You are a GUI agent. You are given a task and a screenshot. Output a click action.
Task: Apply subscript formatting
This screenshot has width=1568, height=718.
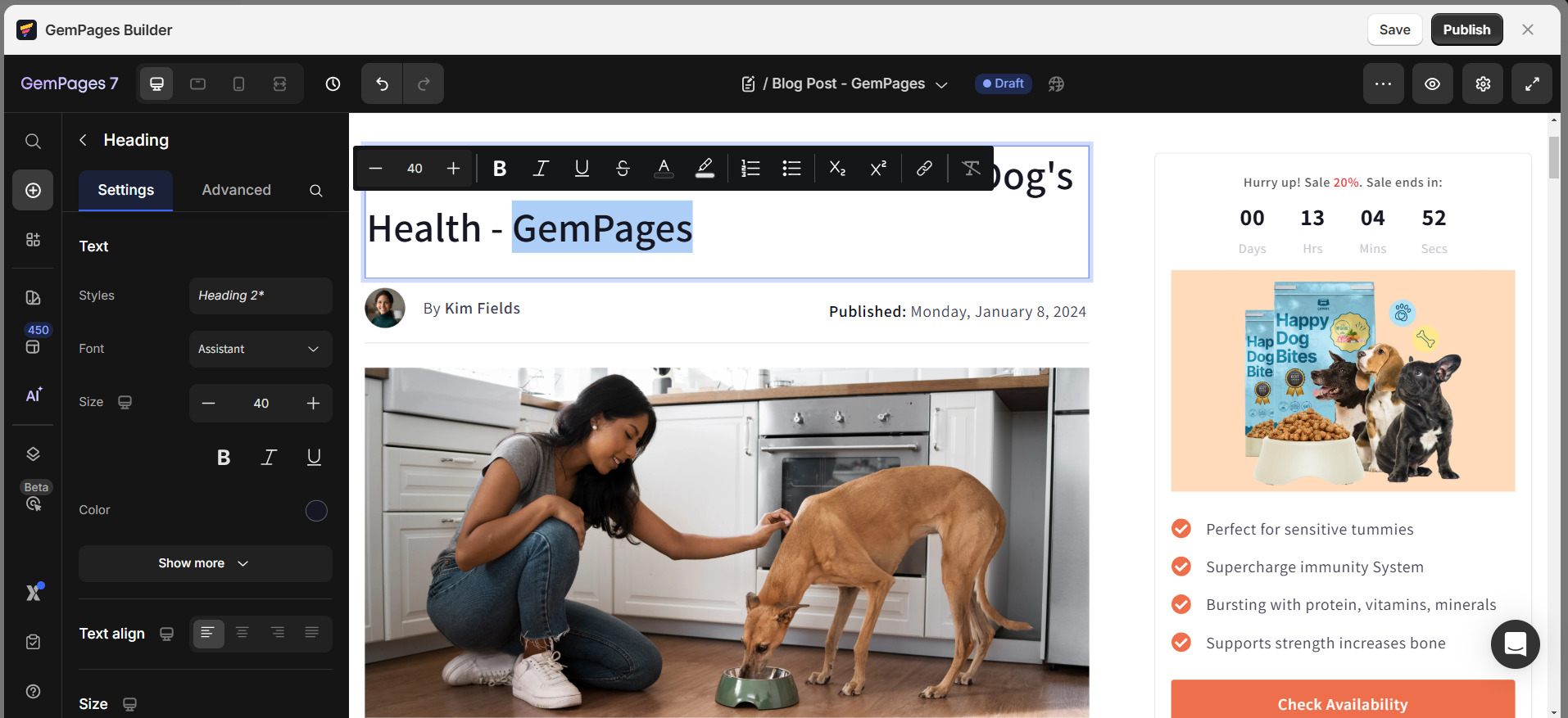pos(837,169)
